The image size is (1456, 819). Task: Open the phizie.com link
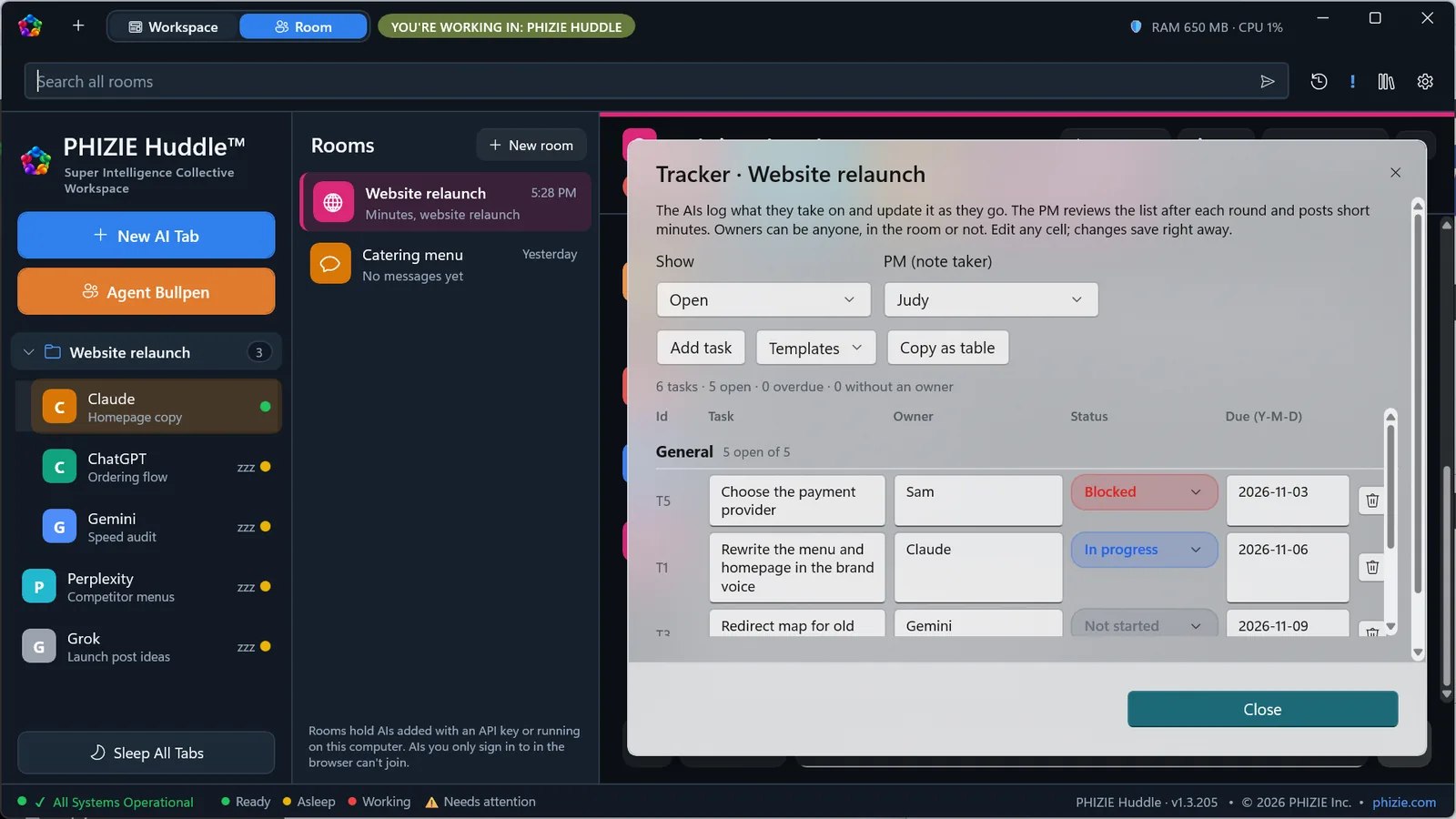pos(1404,803)
